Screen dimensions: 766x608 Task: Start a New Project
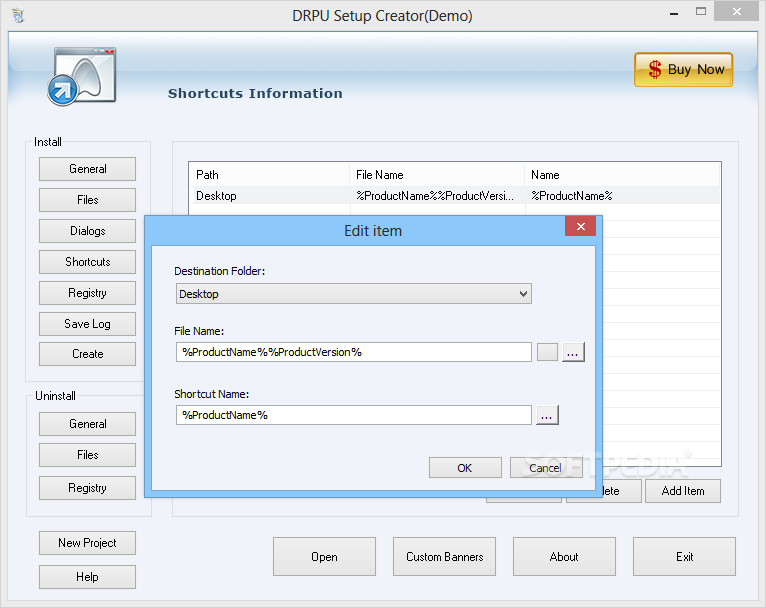click(87, 543)
